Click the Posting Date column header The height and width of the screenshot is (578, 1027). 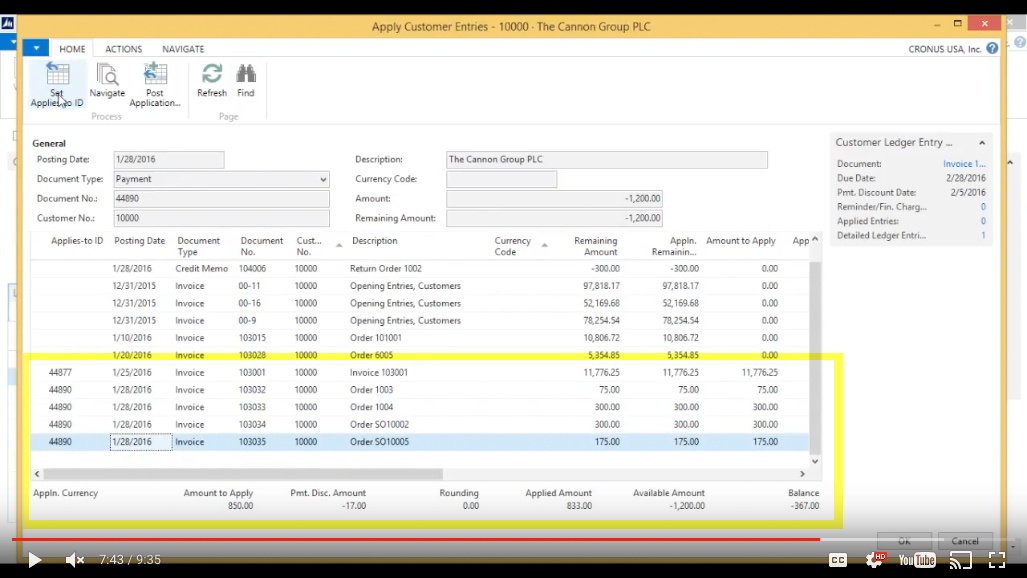(140, 241)
